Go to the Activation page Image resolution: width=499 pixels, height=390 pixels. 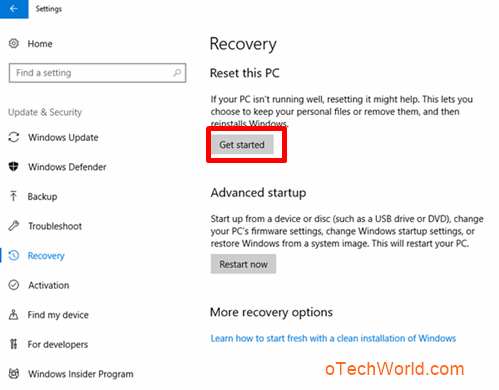[x=49, y=285]
